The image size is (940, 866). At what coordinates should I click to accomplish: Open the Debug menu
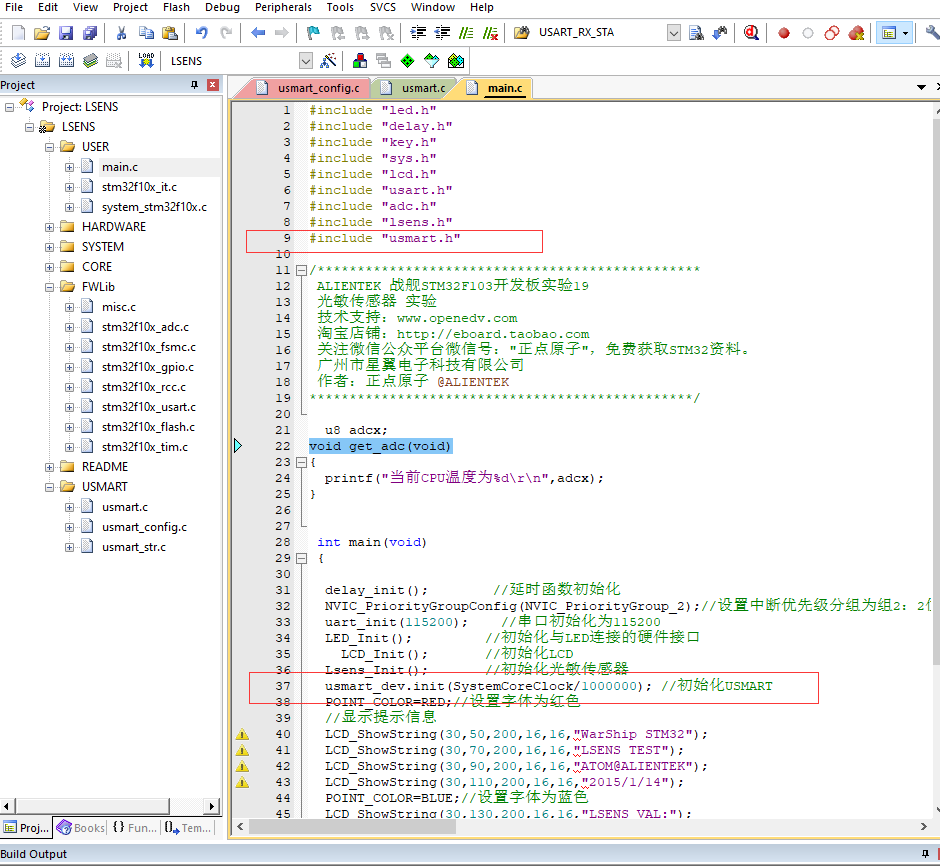click(x=222, y=7)
